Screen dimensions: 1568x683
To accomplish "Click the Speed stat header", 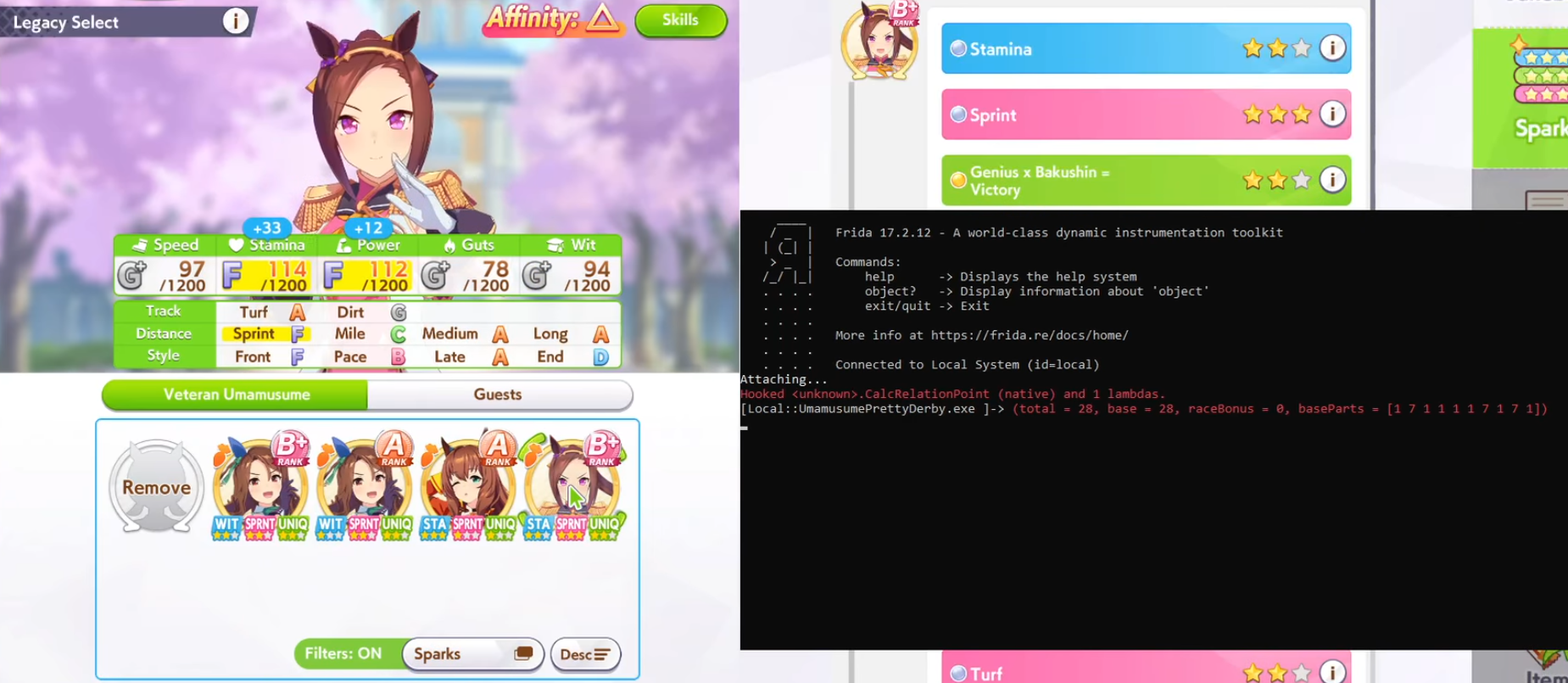I will (166, 245).
